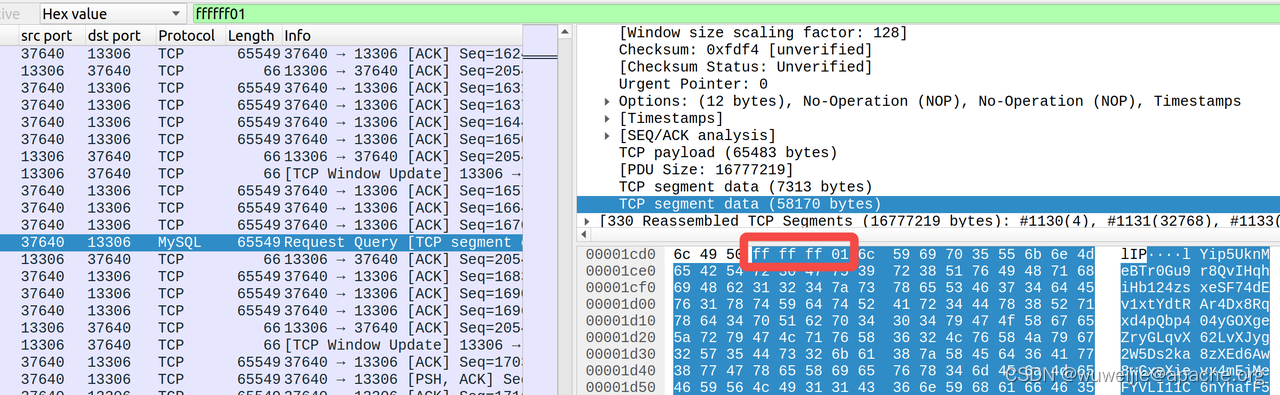
Task: Select the Checksum Status: Unverified line
Action: click(745, 67)
